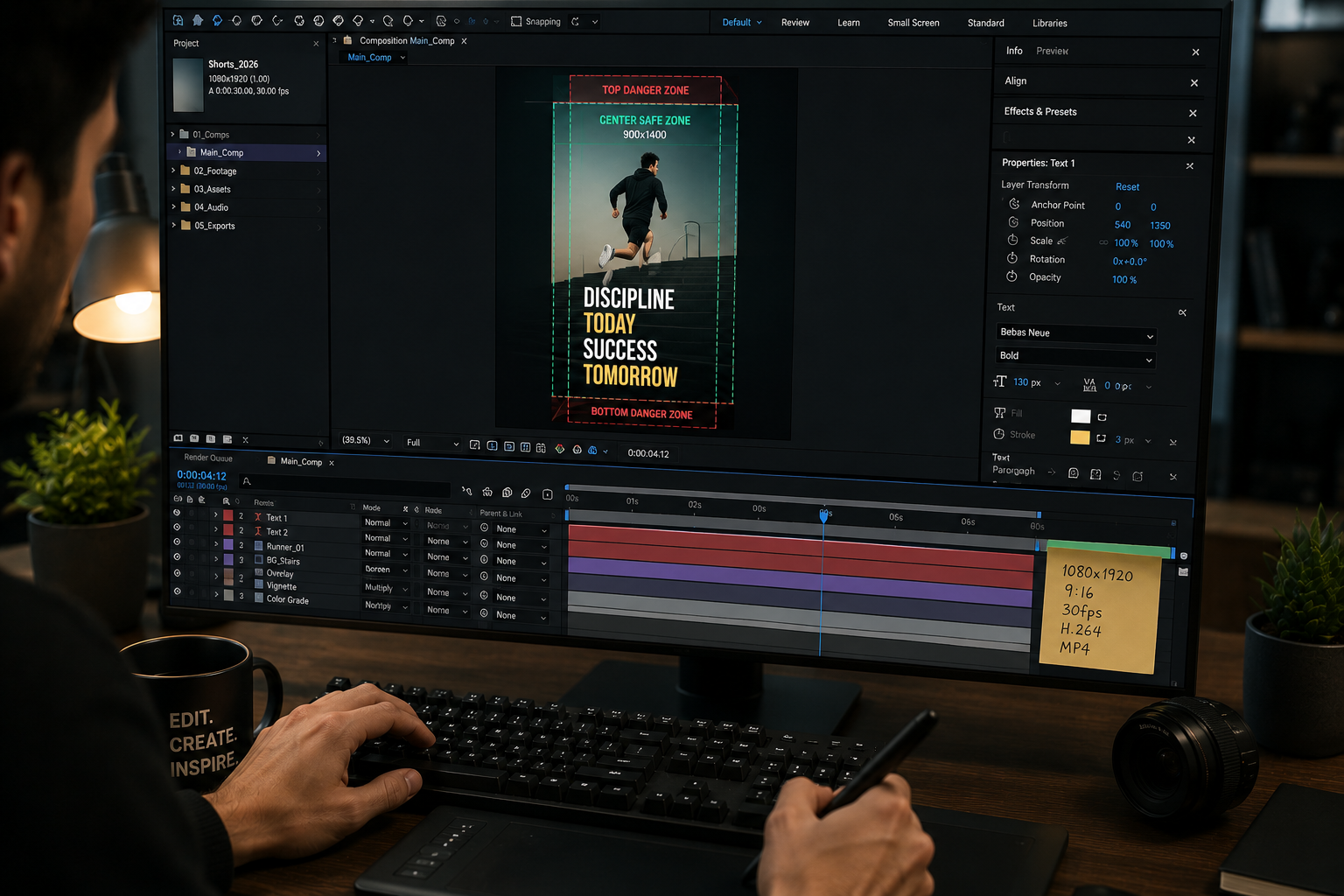Click the layer icon beside BG_Stairs
This screenshot has height=896, width=1344.
(x=258, y=559)
